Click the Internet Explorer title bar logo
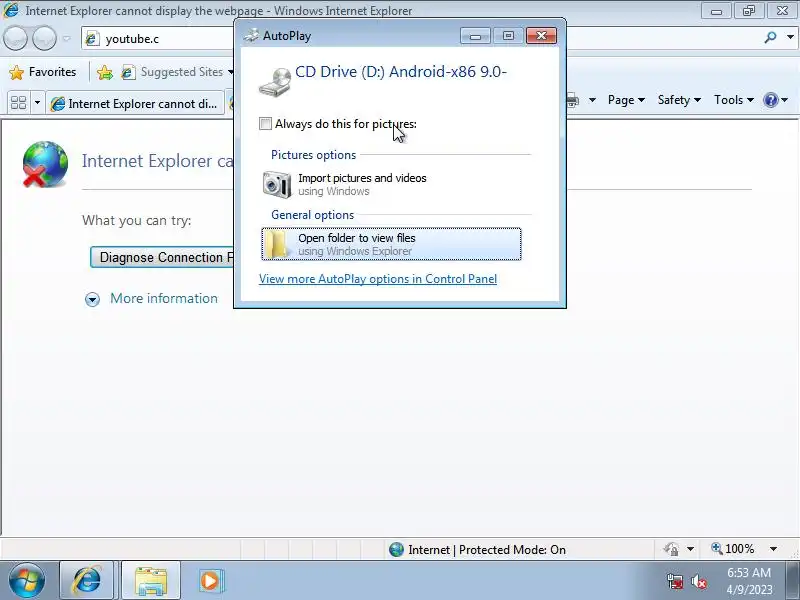This screenshot has height=600, width=800. click(11, 10)
